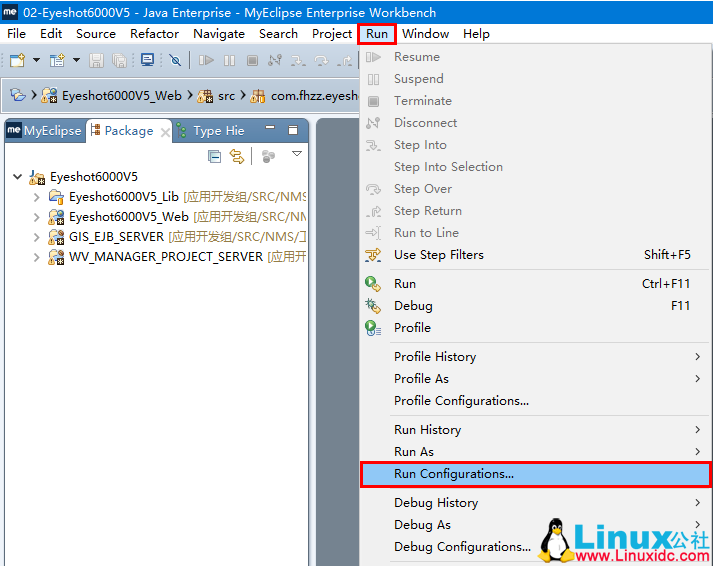
Task: Minimize the Package explorer view panel
Action: point(270,128)
